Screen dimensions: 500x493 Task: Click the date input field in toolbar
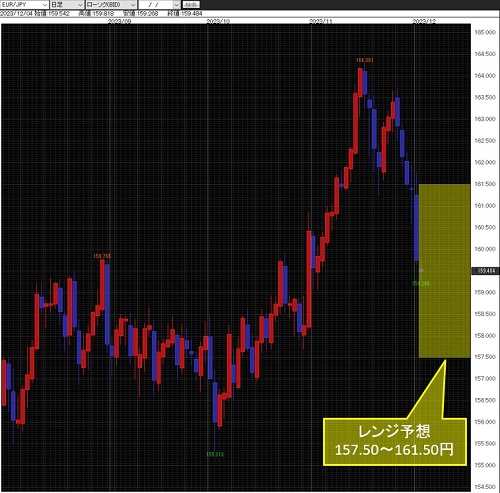pos(156,5)
